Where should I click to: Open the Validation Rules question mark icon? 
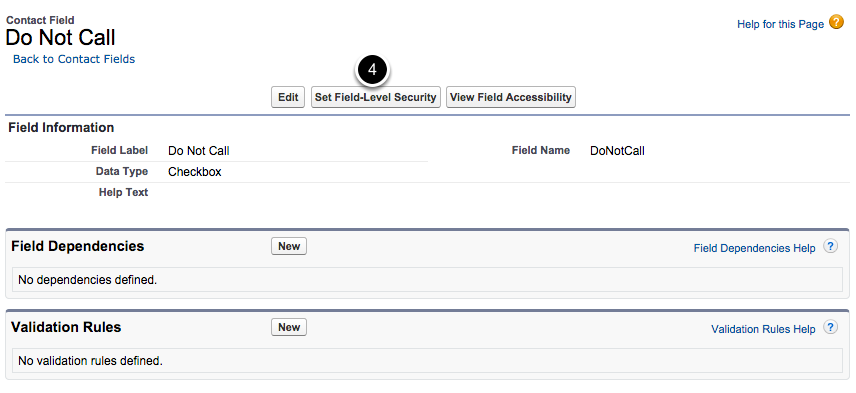point(830,328)
